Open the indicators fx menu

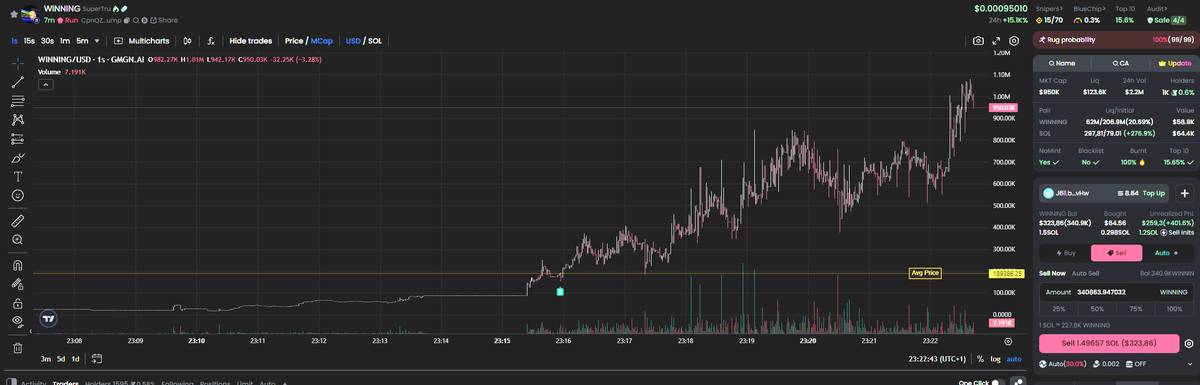tap(211, 41)
